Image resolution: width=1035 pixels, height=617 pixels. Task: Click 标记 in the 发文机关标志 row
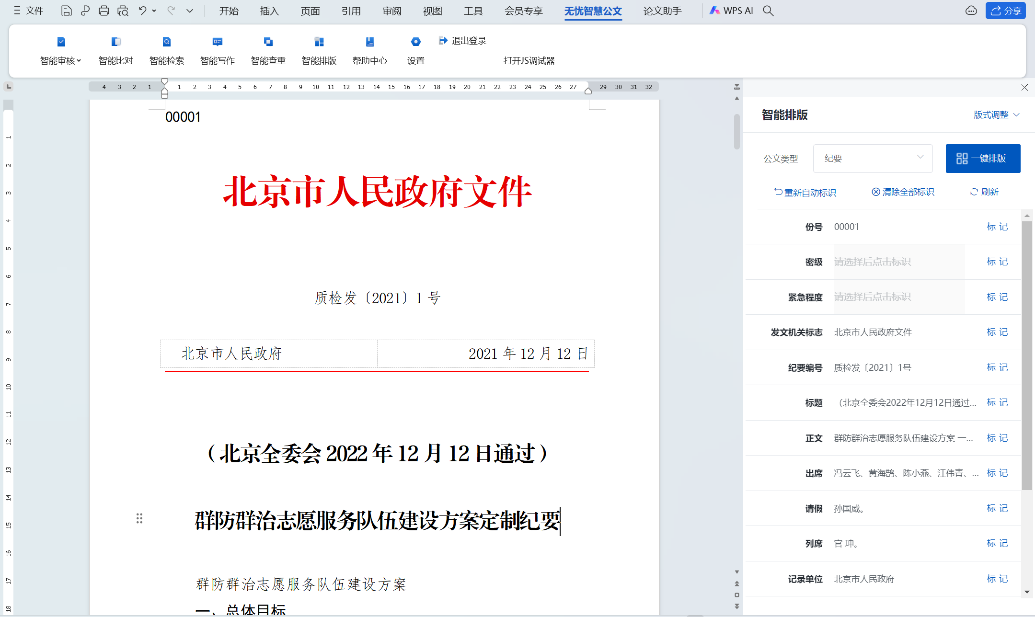[997, 332]
